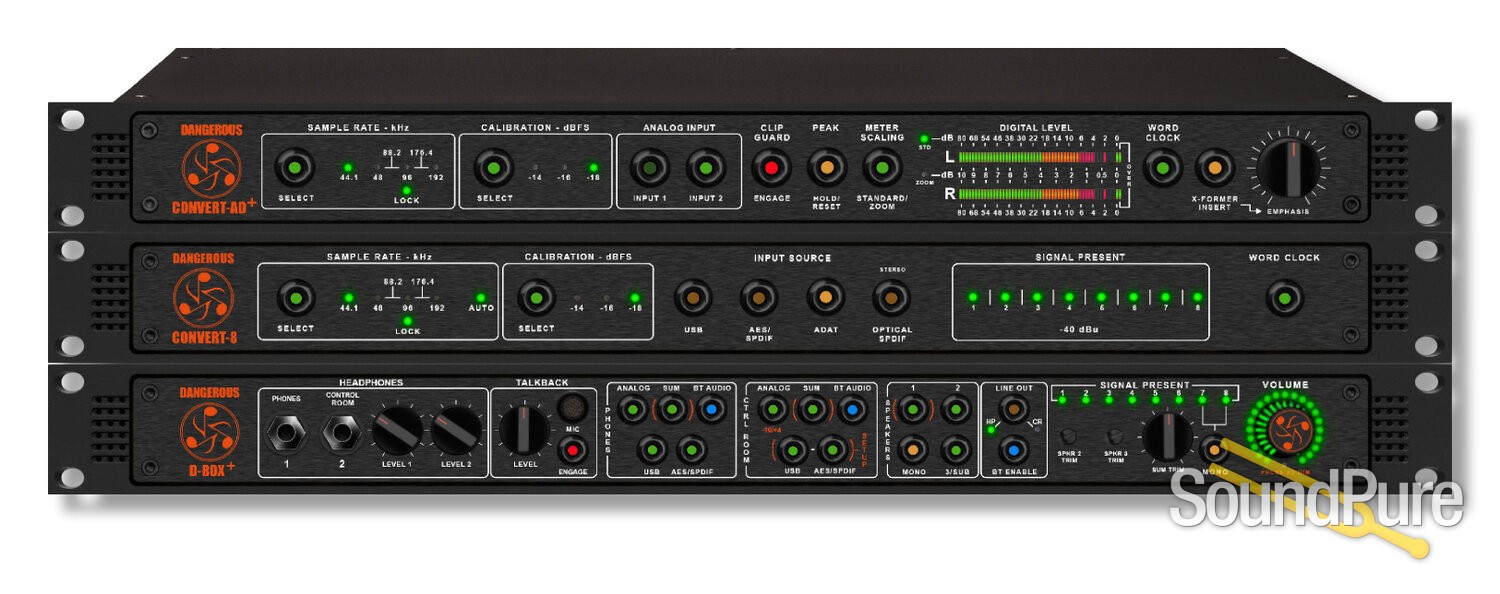Toggle Phones AES/SPDIF source button
This screenshot has width=1500, height=594.
click(690, 449)
